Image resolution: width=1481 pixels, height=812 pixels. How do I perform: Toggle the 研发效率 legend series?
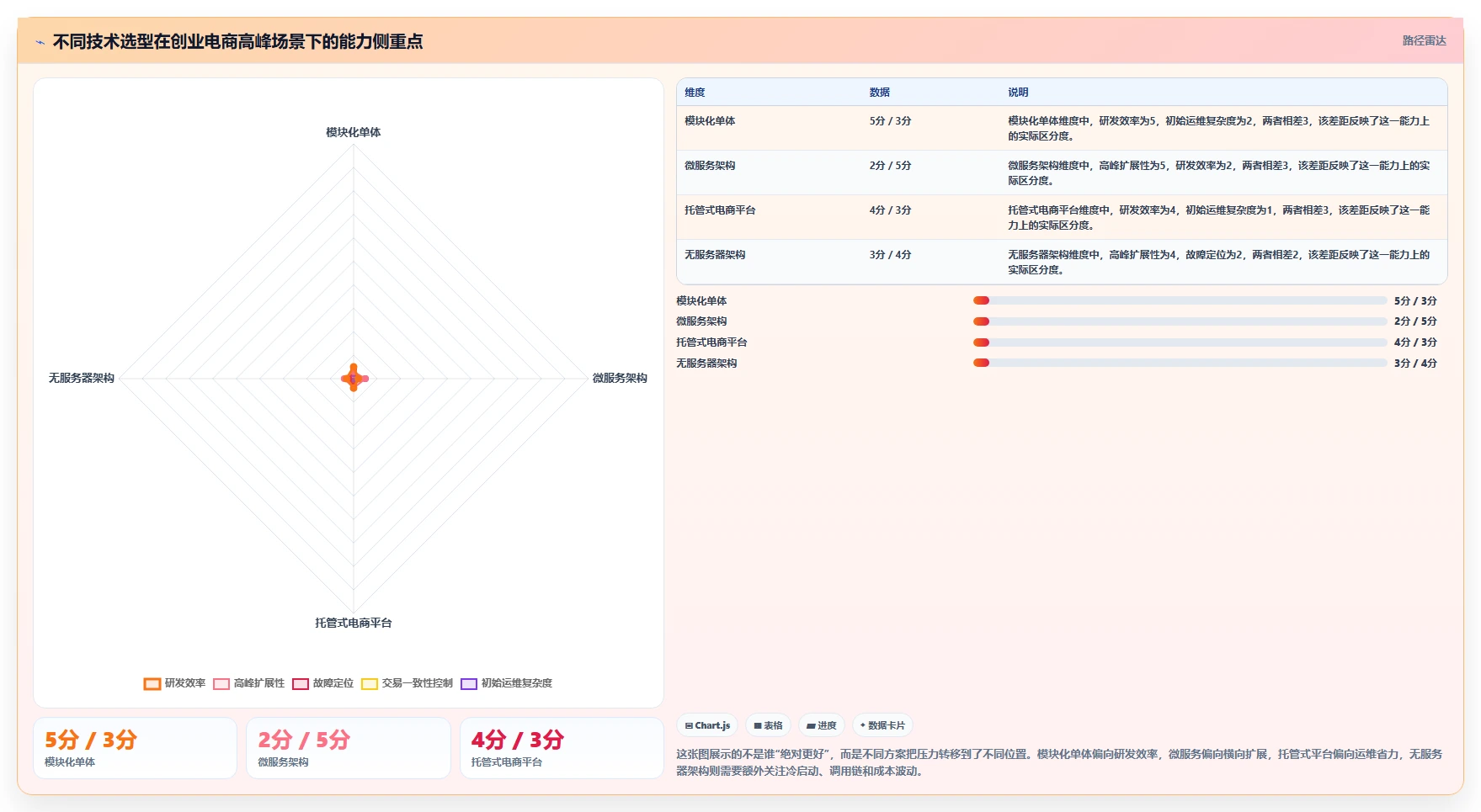pyautogui.click(x=175, y=683)
